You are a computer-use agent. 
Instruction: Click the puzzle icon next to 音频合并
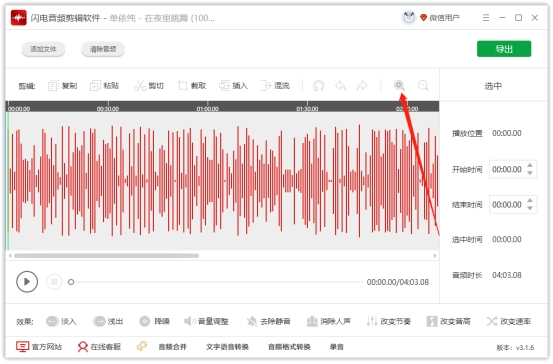pos(142,346)
